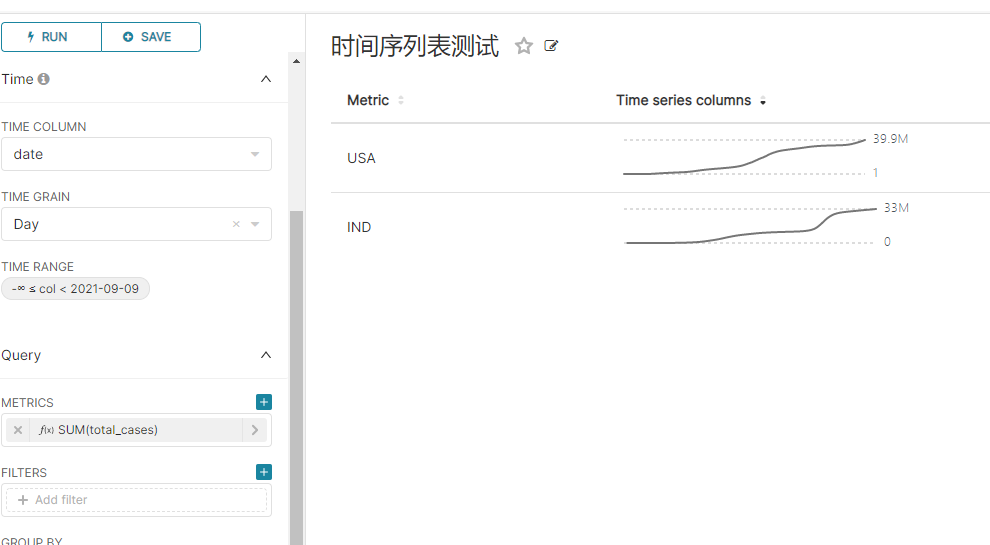
Task: Click the Query section heading
Action: tap(21, 355)
